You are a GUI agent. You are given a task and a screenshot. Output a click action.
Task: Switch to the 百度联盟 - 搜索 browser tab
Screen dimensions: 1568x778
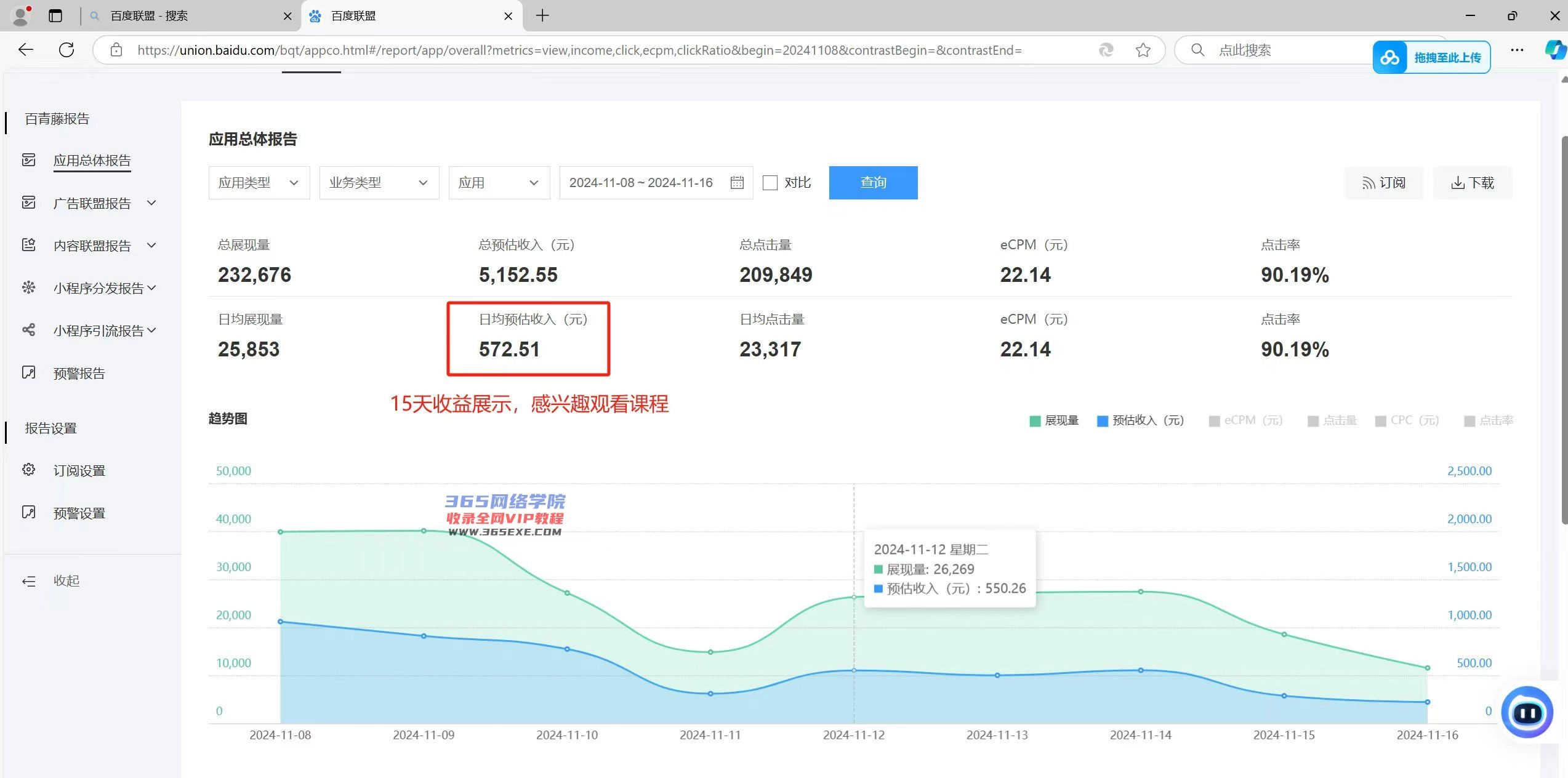click(150, 16)
